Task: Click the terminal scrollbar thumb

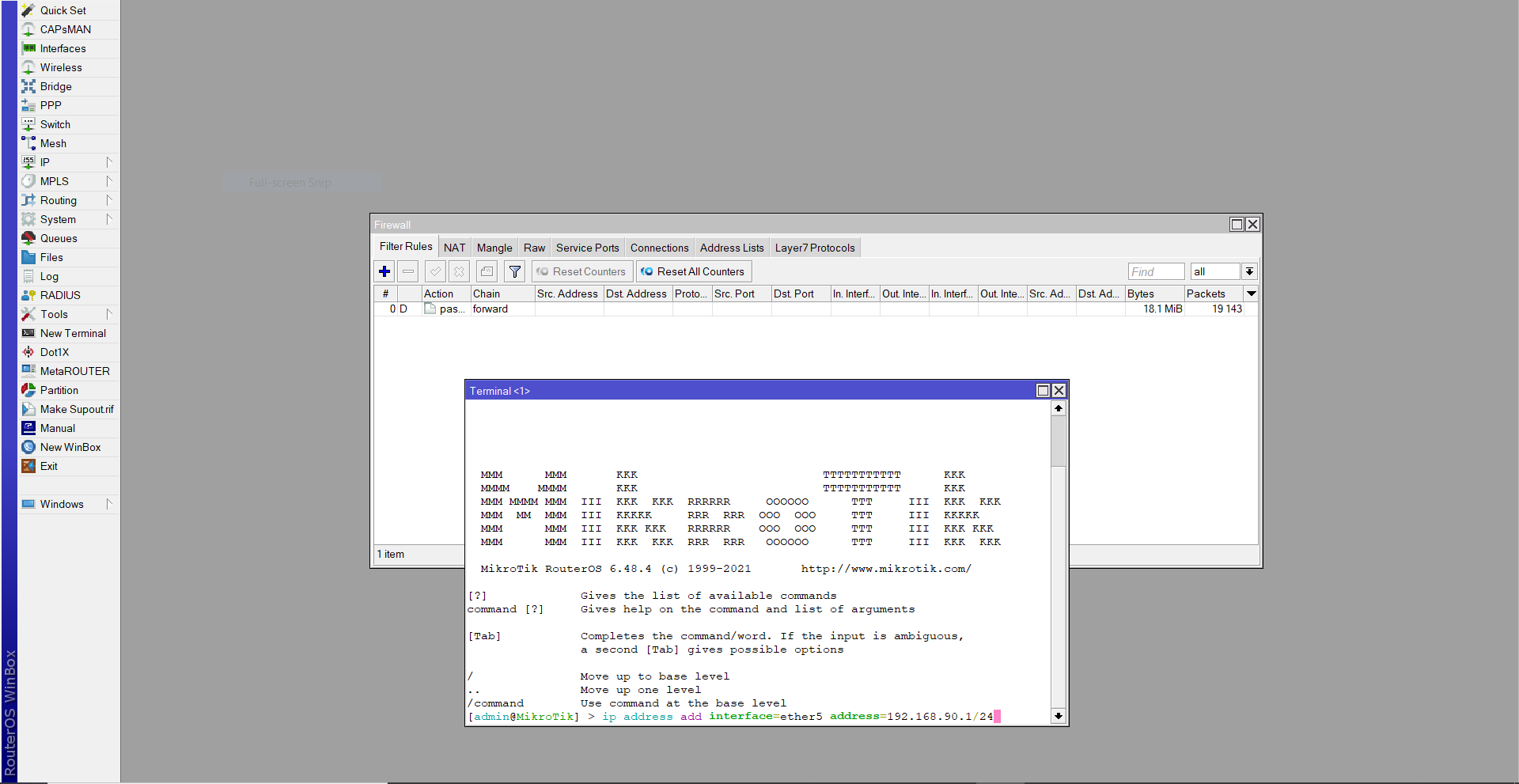Action: point(1059,441)
